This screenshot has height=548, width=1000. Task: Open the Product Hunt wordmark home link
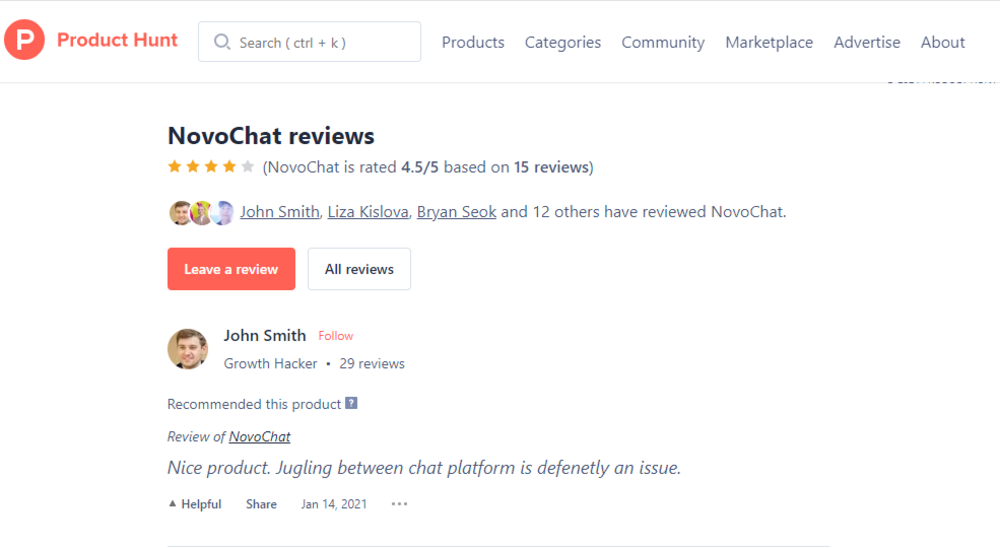click(117, 40)
